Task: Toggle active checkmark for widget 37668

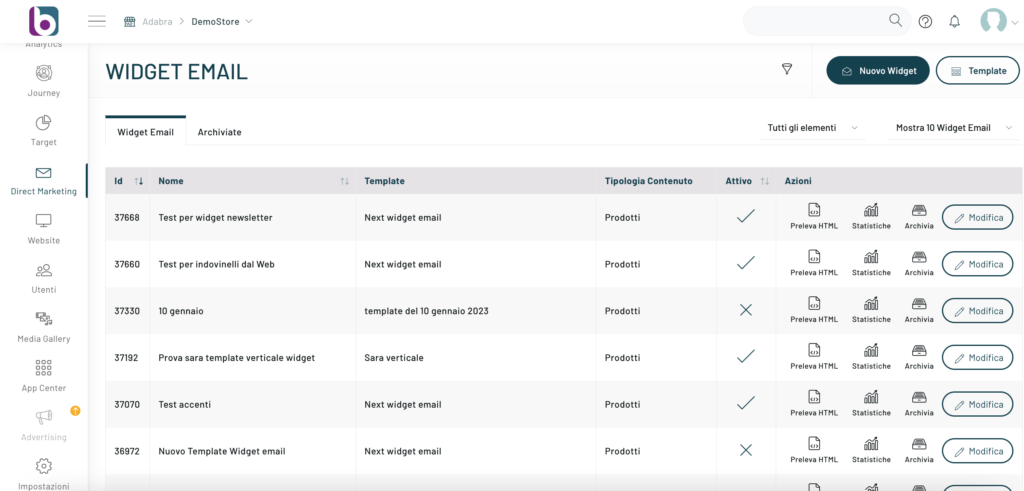Action: click(x=745, y=216)
